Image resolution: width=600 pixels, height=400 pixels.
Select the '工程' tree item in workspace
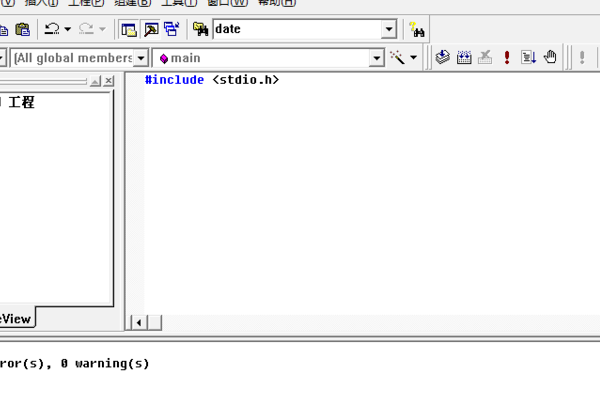[21, 102]
